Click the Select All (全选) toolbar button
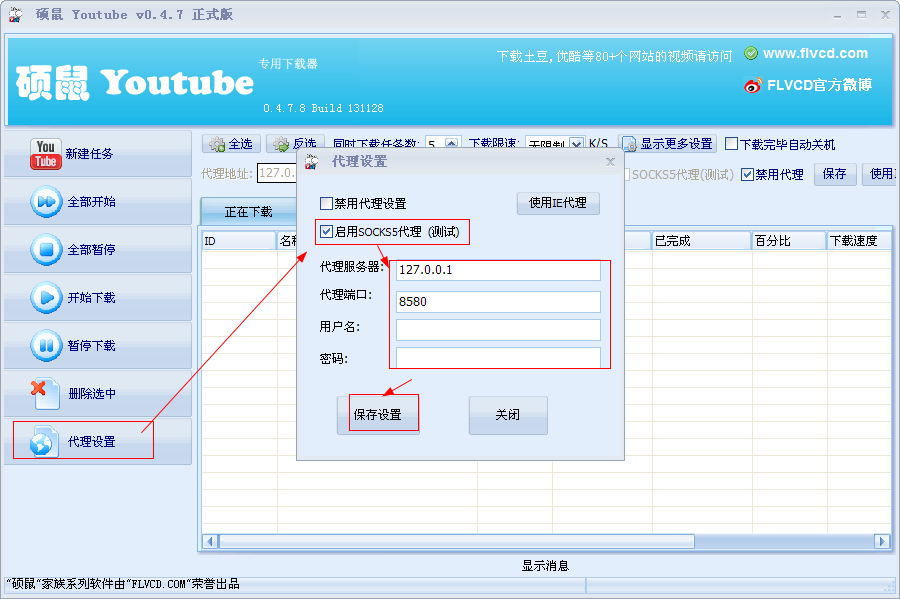This screenshot has height=599, width=900. 231,144
